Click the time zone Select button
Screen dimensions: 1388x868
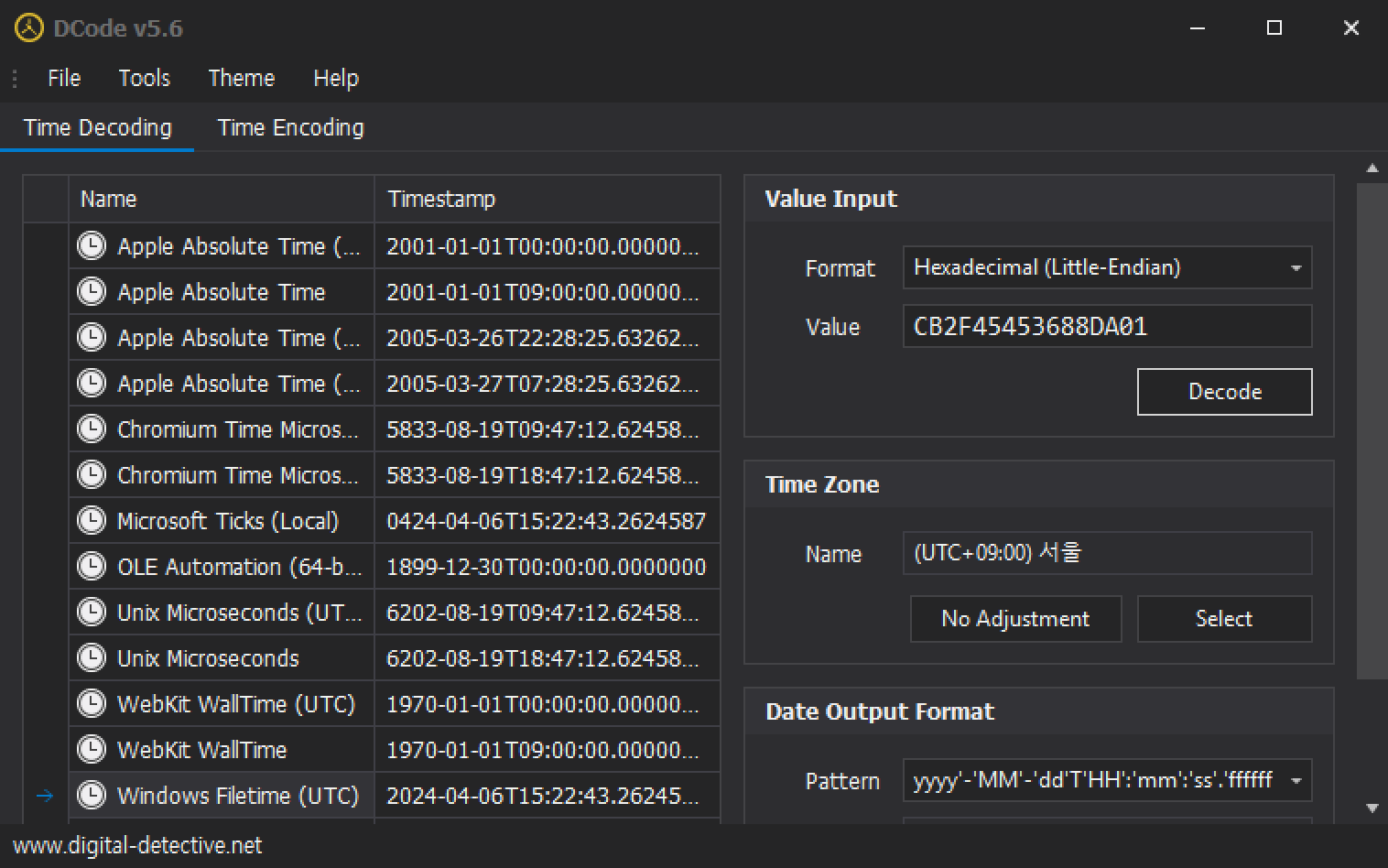point(1224,619)
